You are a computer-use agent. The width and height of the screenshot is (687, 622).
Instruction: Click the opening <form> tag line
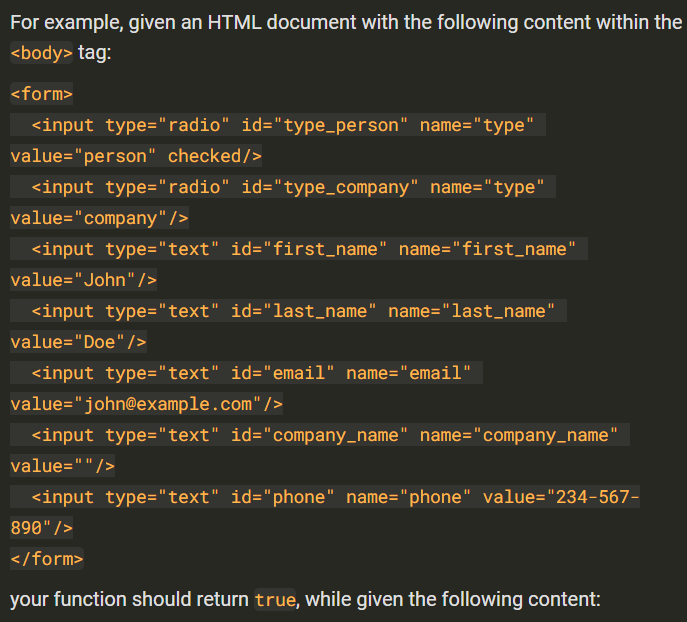pos(42,94)
